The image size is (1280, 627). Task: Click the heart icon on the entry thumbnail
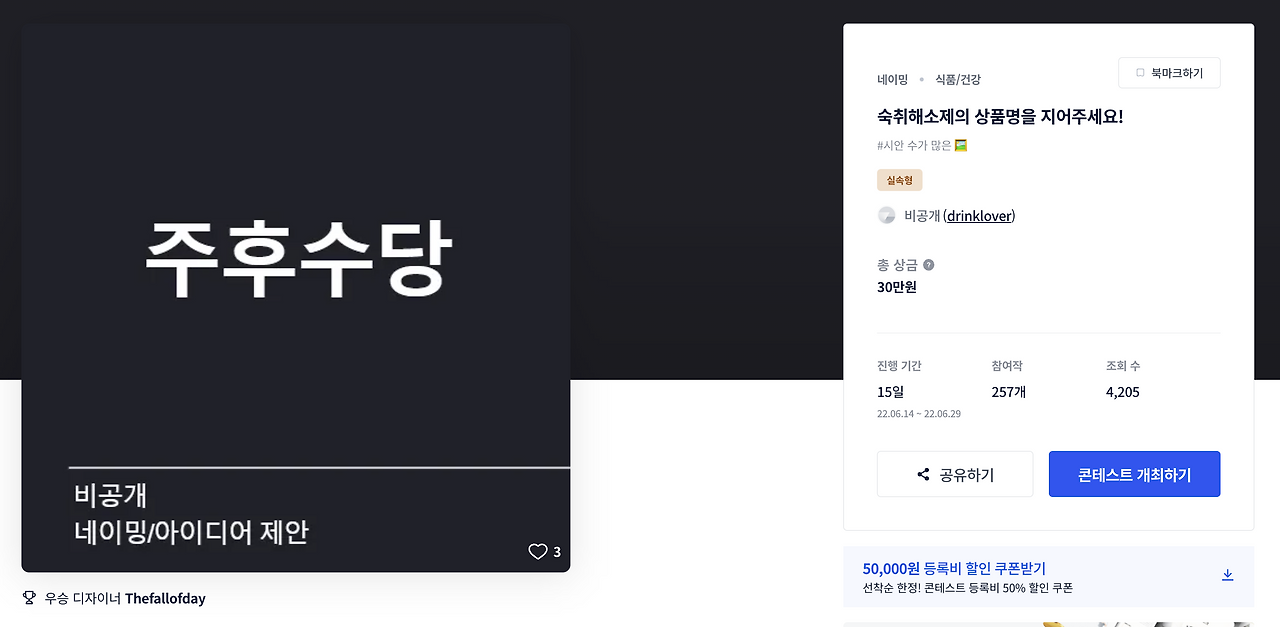(x=536, y=551)
